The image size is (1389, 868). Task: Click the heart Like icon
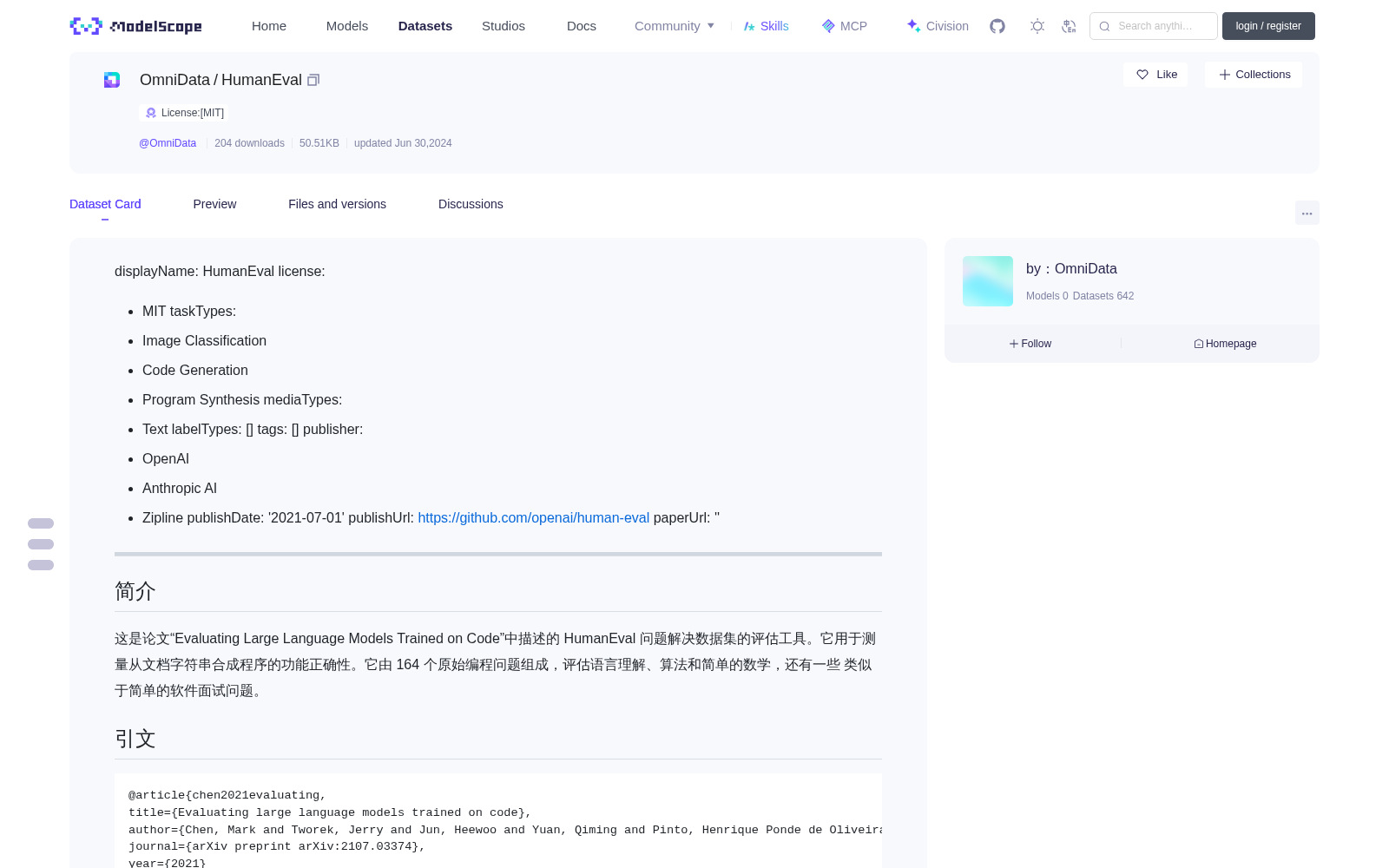[x=1142, y=75]
